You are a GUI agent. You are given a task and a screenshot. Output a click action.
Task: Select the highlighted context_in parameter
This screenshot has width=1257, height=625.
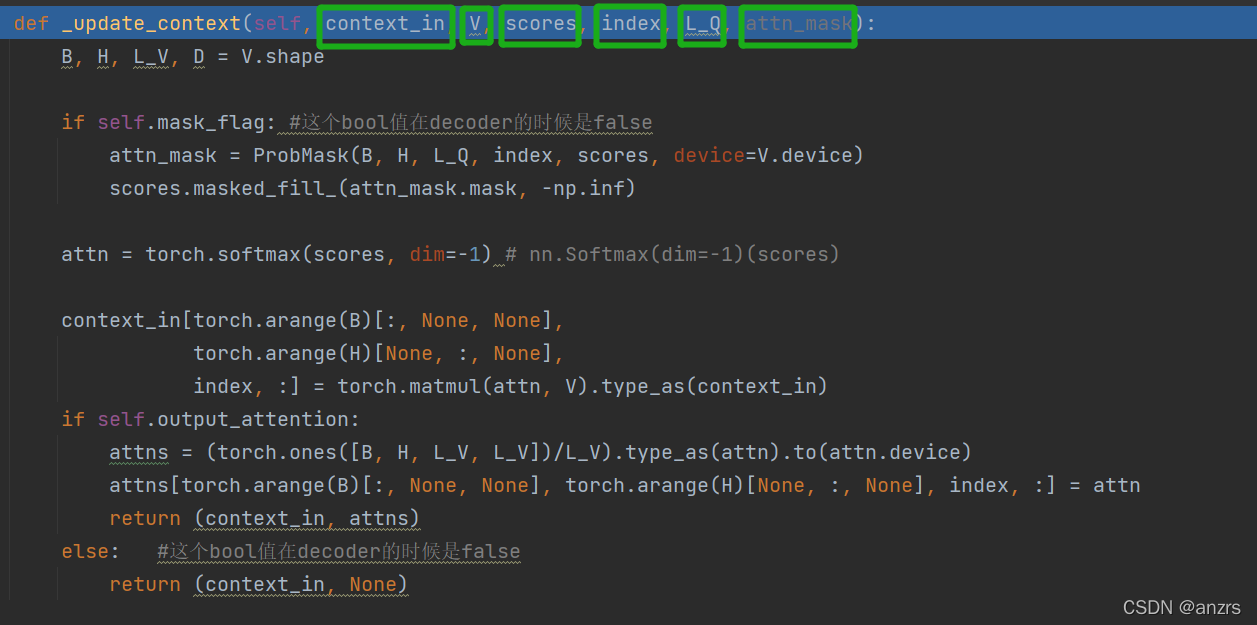coord(385,24)
